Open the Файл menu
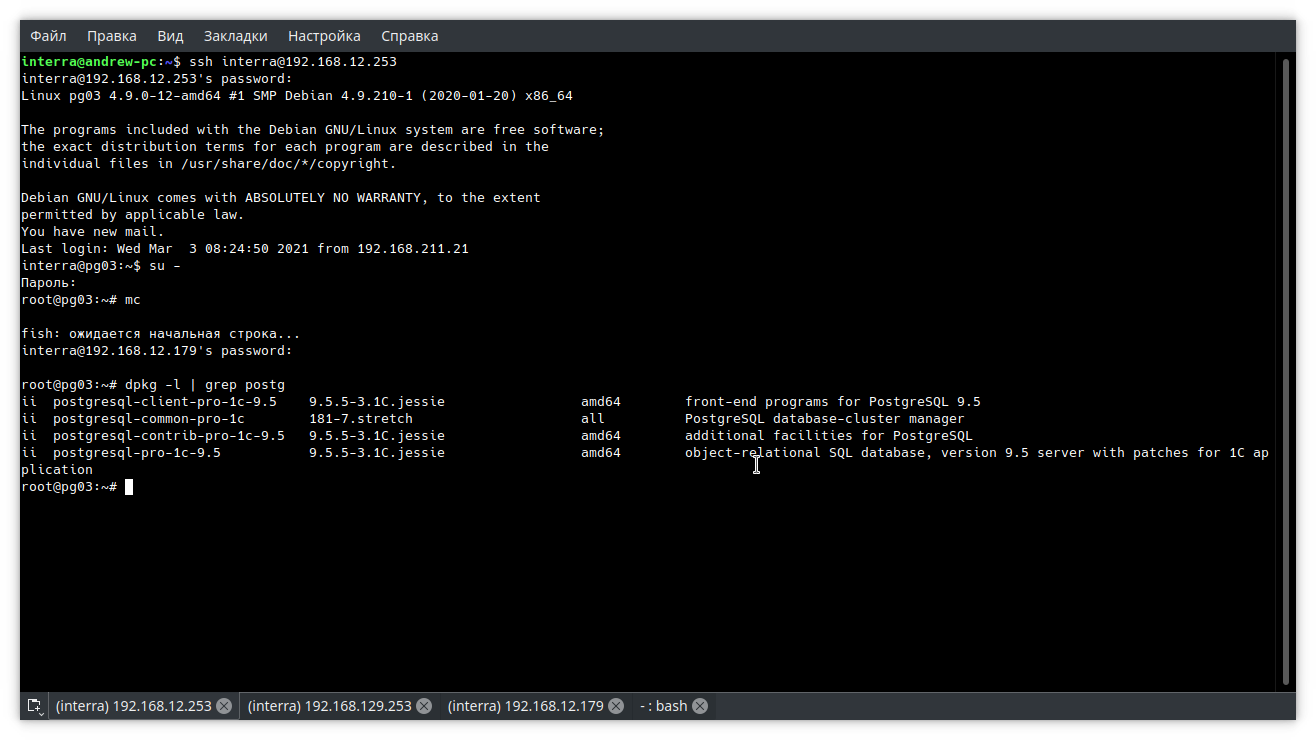Screen dimensions: 1316x740 coord(48,36)
